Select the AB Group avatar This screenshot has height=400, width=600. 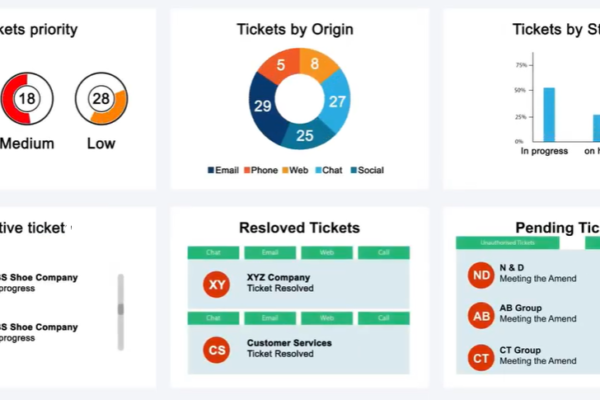pyautogui.click(x=481, y=316)
